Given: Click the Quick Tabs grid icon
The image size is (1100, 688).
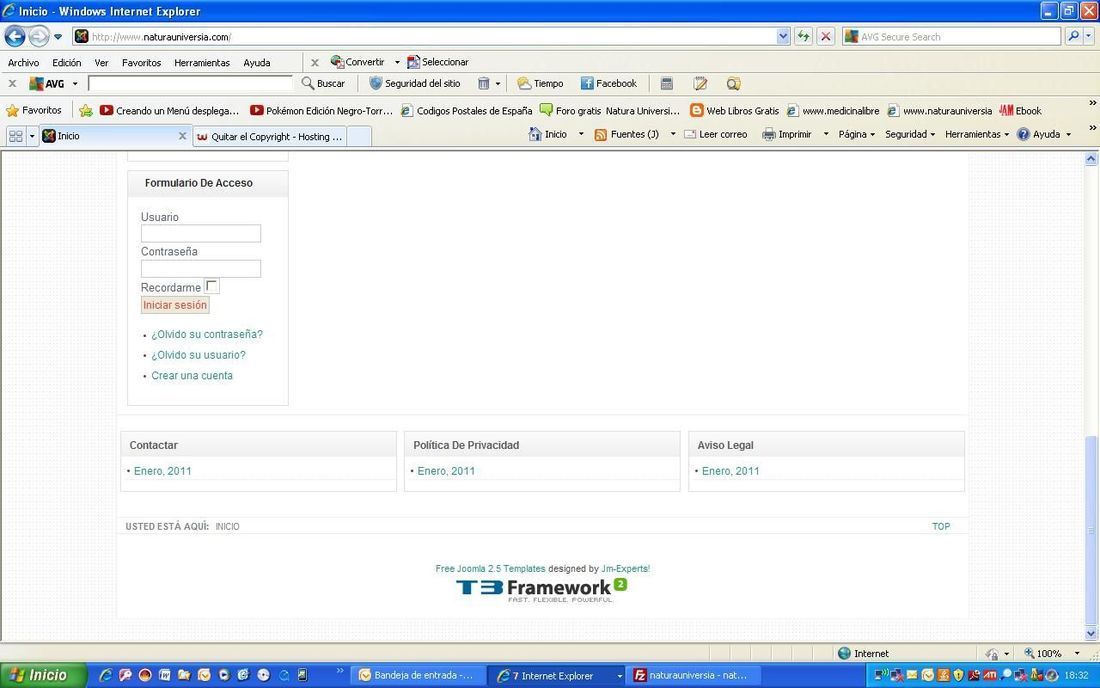Looking at the screenshot, I should [15, 136].
